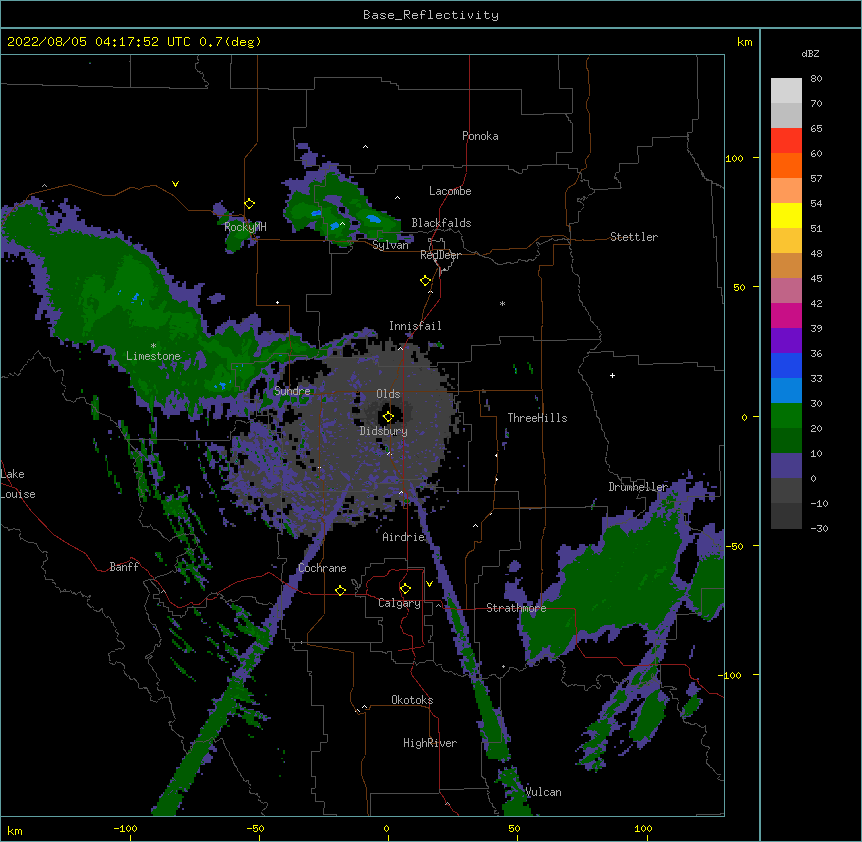Click the RedDeer city label
The width and height of the screenshot is (862, 842).
[x=440, y=255]
